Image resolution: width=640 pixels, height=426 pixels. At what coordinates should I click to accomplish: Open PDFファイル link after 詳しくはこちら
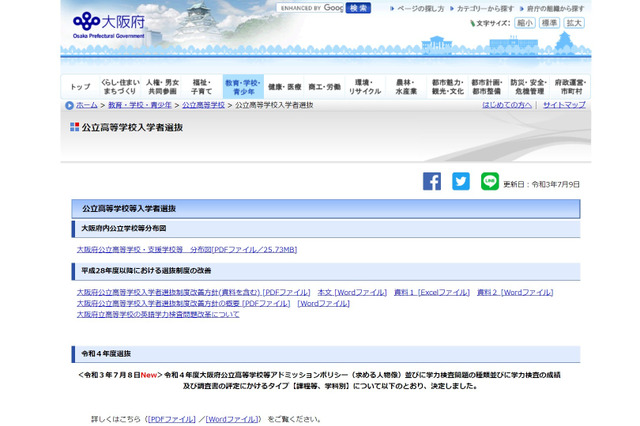[172, 419]
